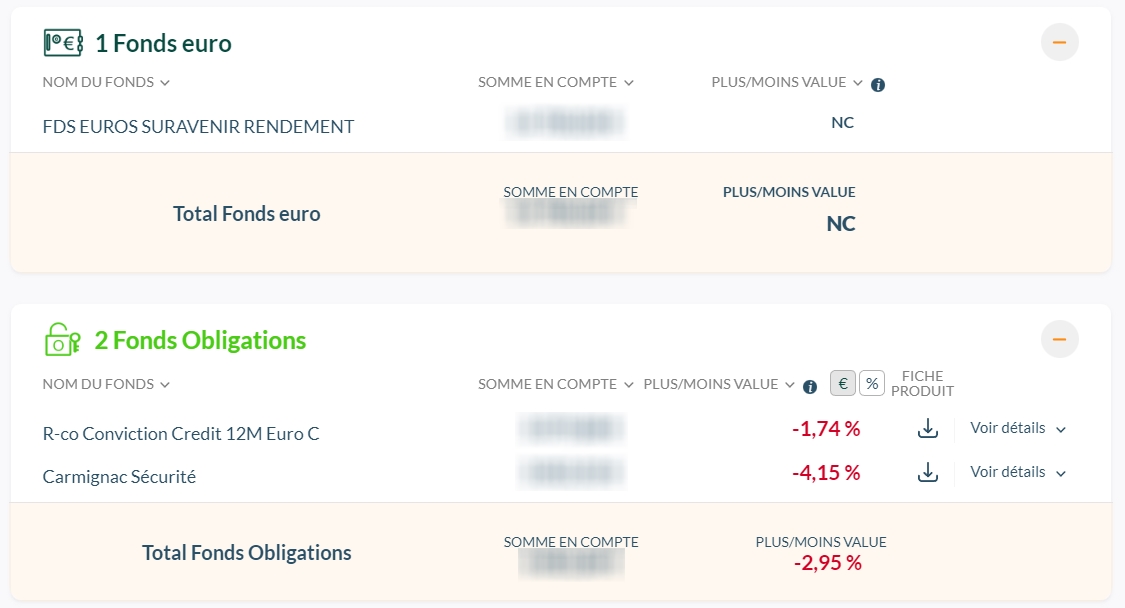This screenshot has width=1125, height=608.
Task: Sort Obligations funds by Plus/Moins Value
Action: coord(719,384)
